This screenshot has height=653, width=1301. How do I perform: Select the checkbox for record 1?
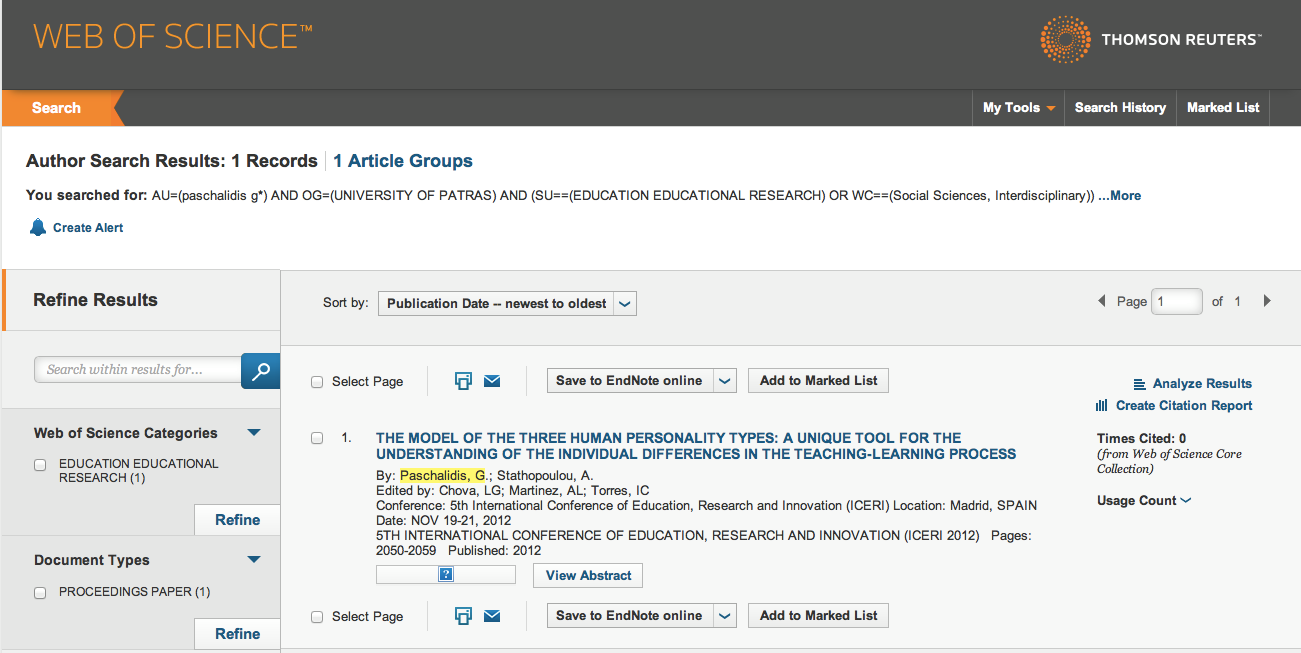[317, 438]
